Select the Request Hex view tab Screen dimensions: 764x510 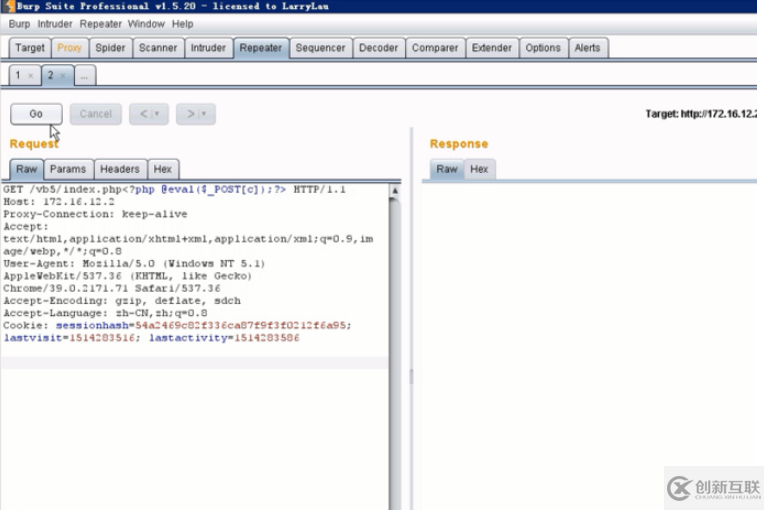point(163,169)
